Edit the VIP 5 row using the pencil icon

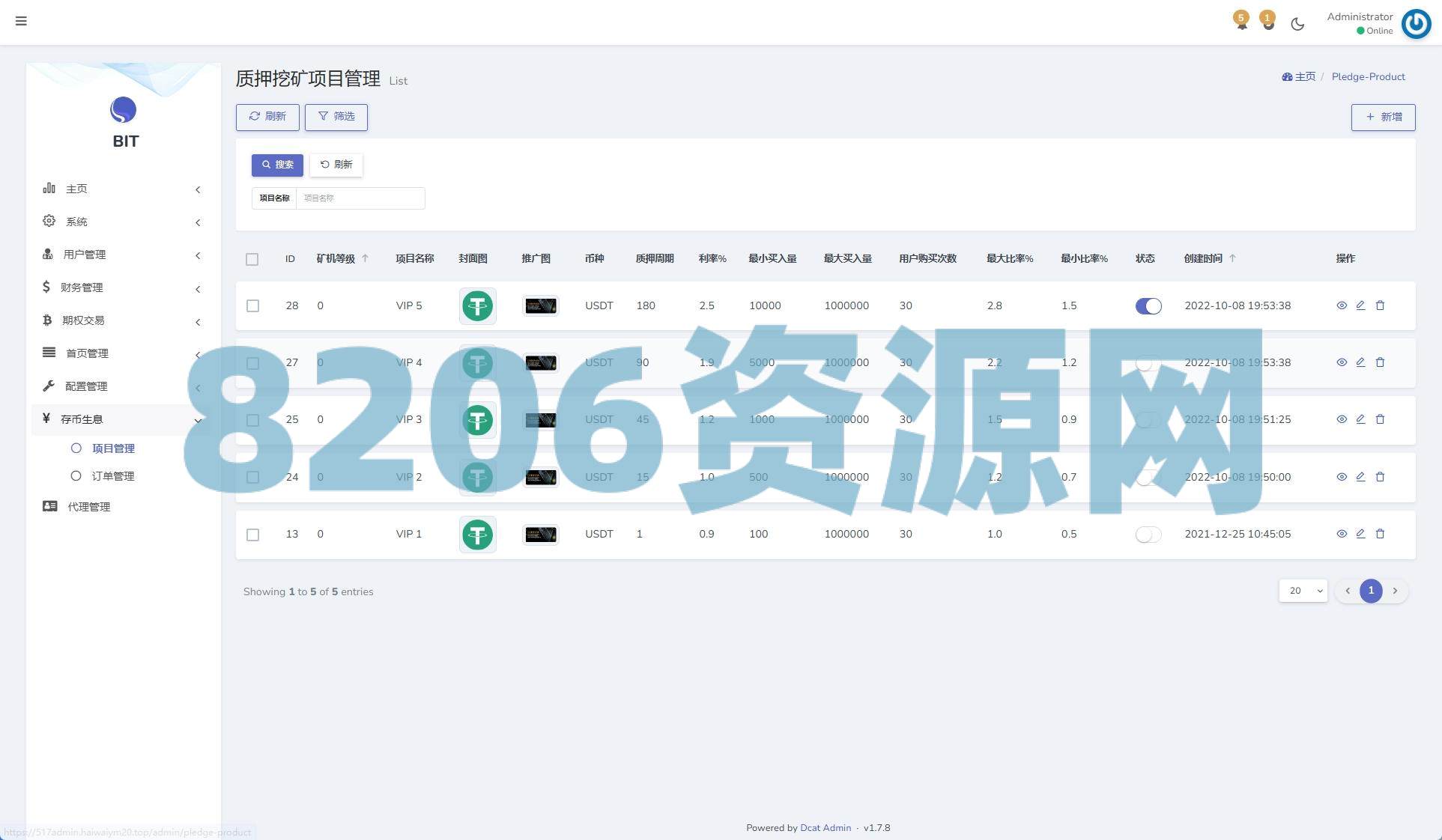pyautogui.click(x=1360, y=305)
